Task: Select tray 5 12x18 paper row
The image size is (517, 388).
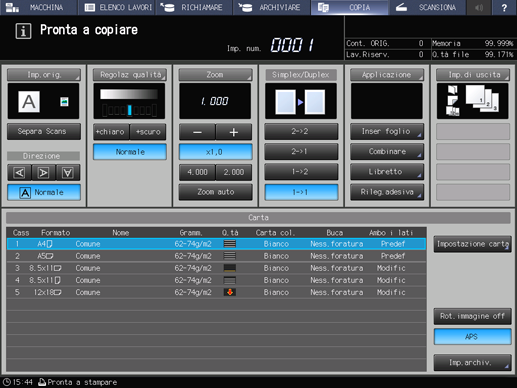Action: tap(216, 292)
